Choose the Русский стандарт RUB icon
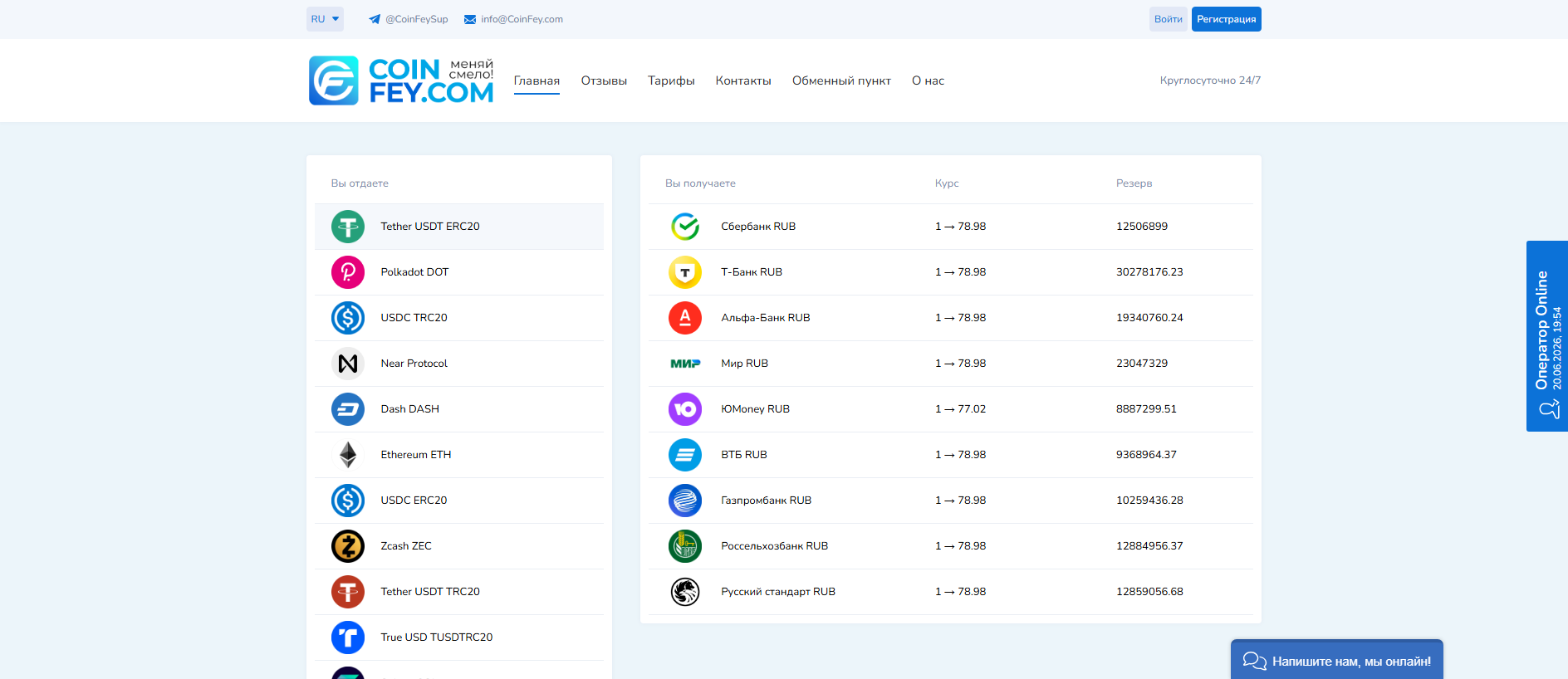Screen dimensions: 1568x679 (x=685, y=592)
